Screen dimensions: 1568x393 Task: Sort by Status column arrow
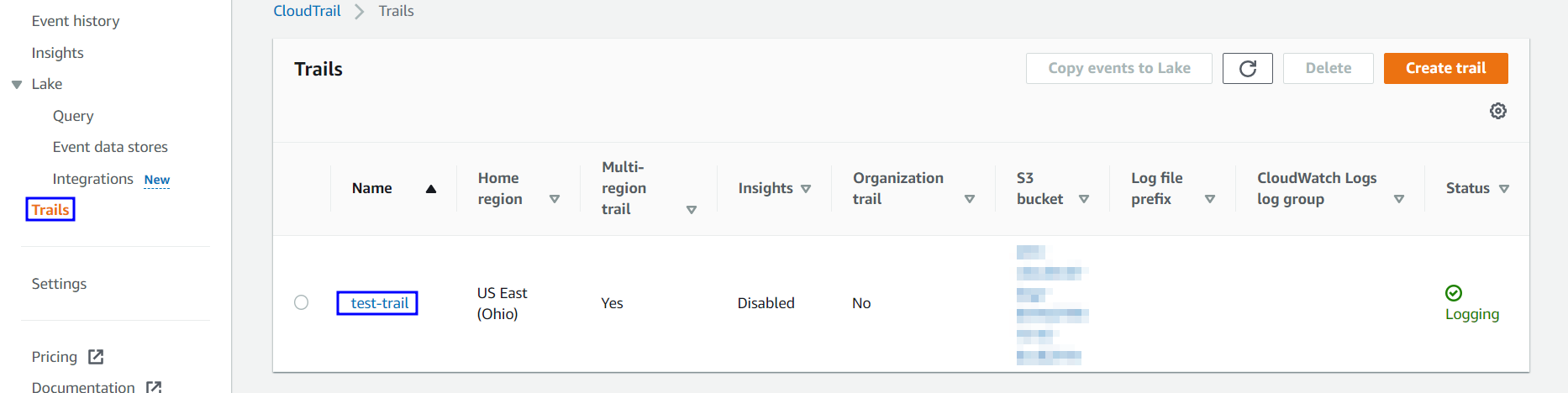(1504, 189)
